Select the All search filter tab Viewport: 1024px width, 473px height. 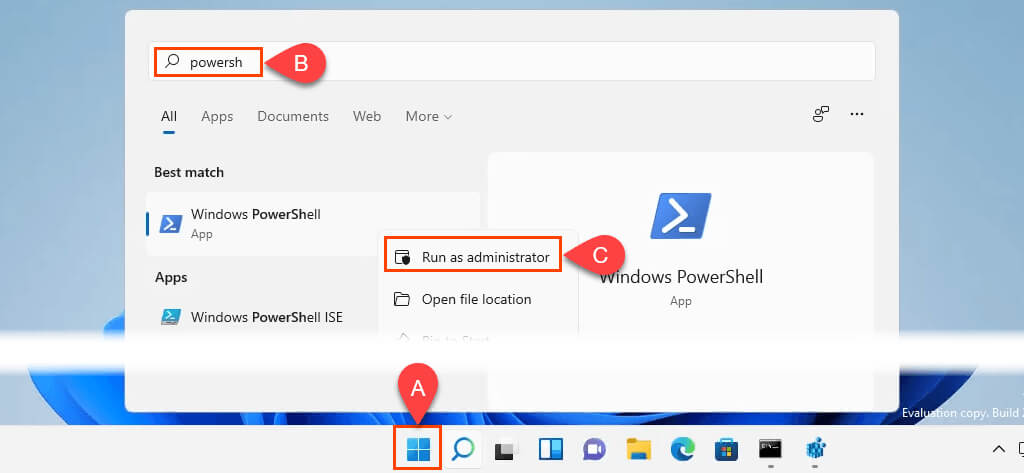[169, 116]
